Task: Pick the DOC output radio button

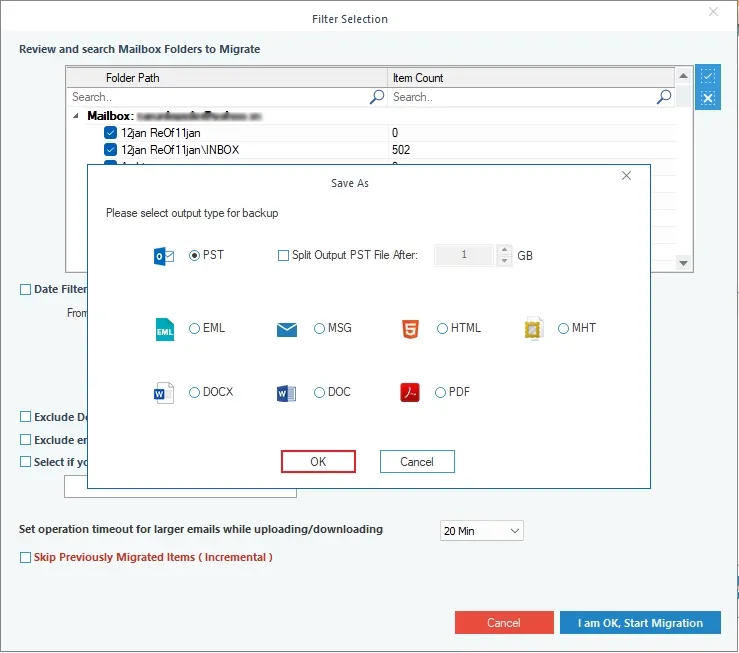Action: [x=319, y=392]
